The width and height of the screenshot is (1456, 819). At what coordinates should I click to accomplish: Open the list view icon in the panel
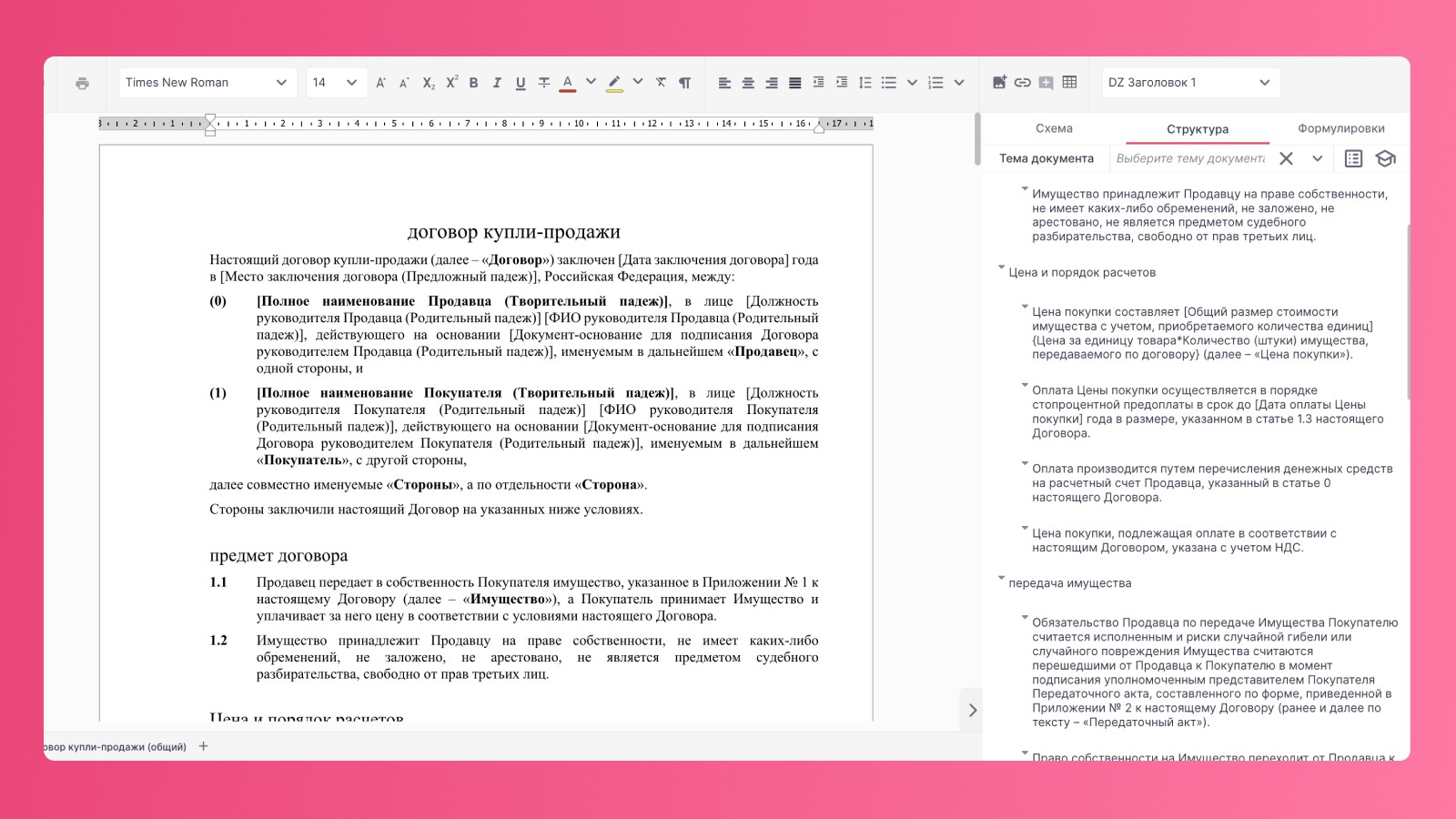click(1353, 158)
